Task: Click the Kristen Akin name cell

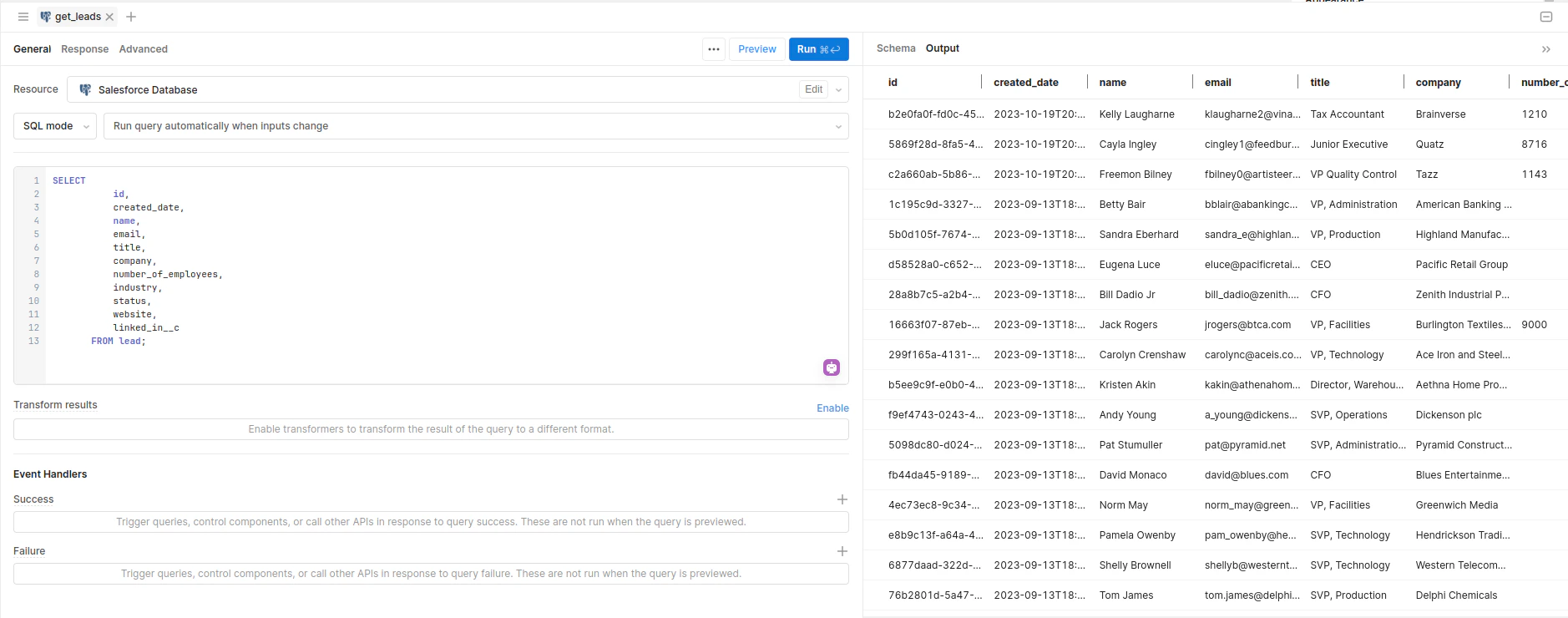Action: (1127, 385)
